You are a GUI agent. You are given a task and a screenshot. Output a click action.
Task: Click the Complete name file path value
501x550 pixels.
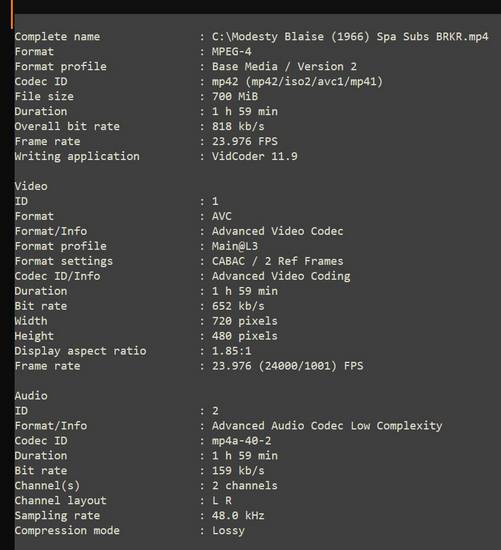click(x=350, y=36)
